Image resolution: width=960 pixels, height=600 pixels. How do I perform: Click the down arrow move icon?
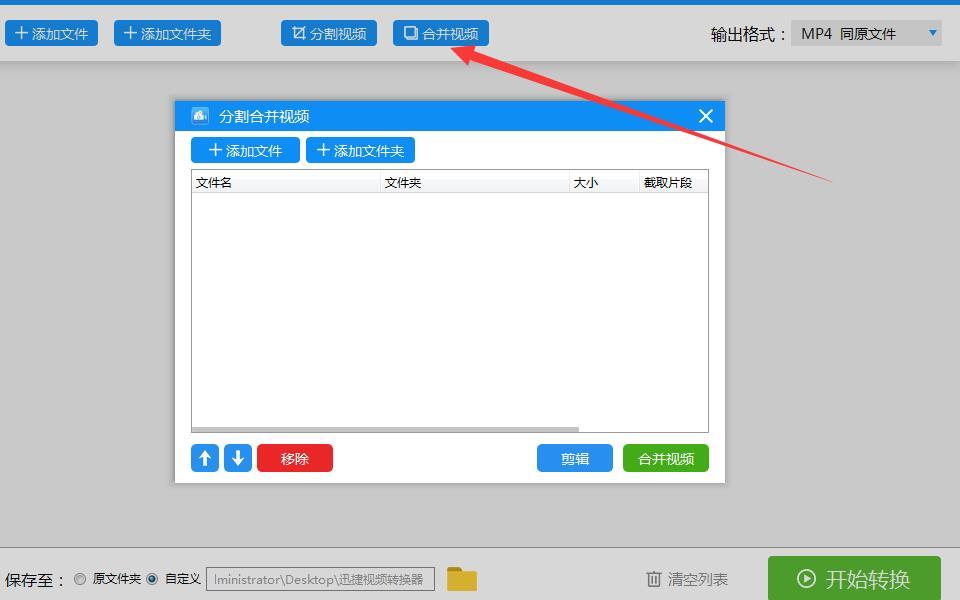click(238, 458)
